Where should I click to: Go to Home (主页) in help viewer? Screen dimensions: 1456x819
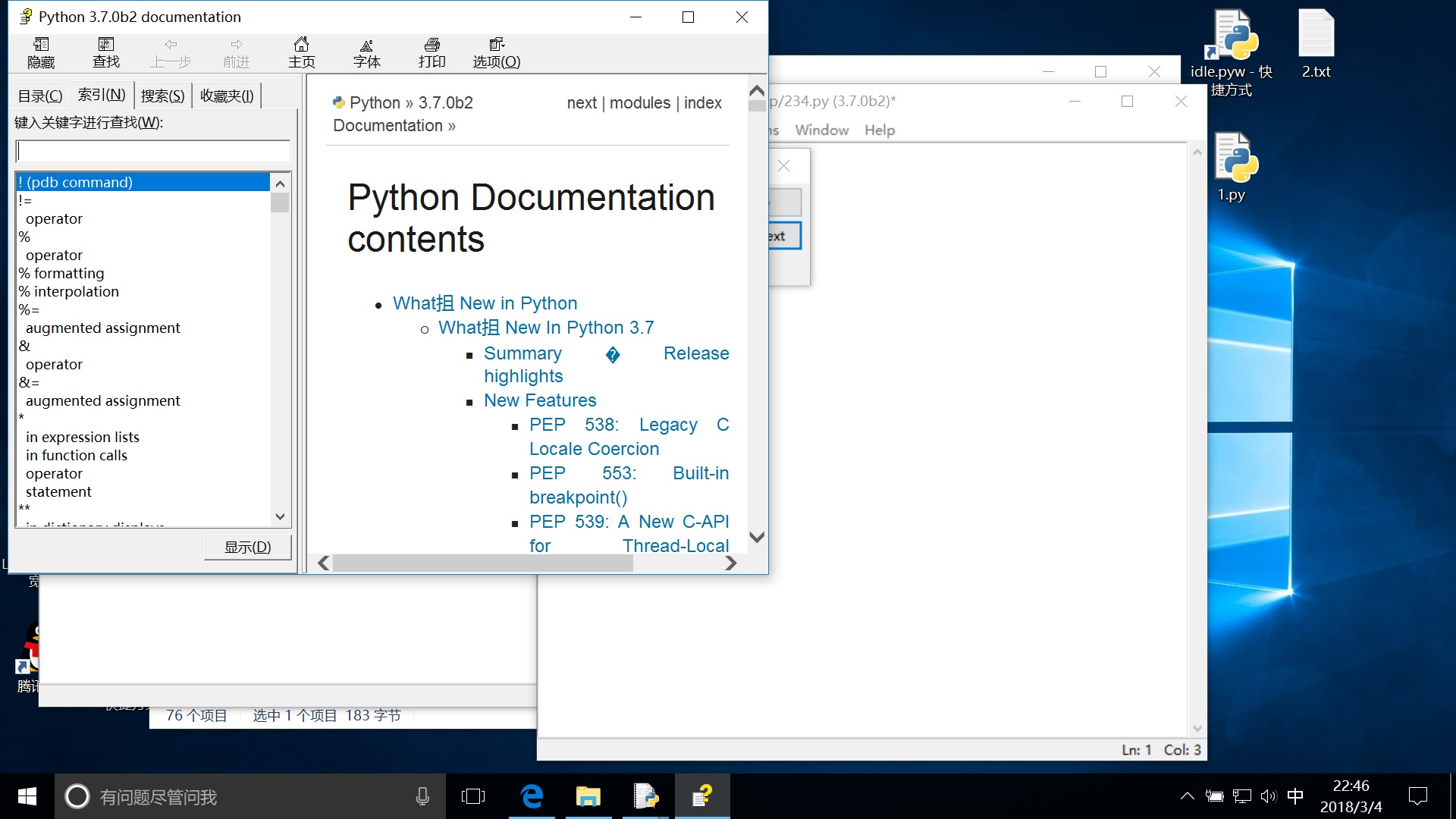coord(302,53)
